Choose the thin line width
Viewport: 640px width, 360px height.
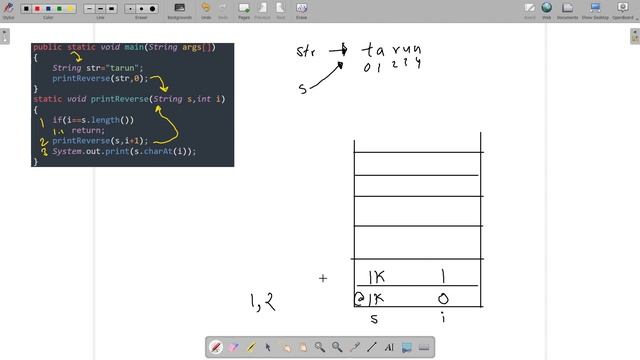pos(89,9)
